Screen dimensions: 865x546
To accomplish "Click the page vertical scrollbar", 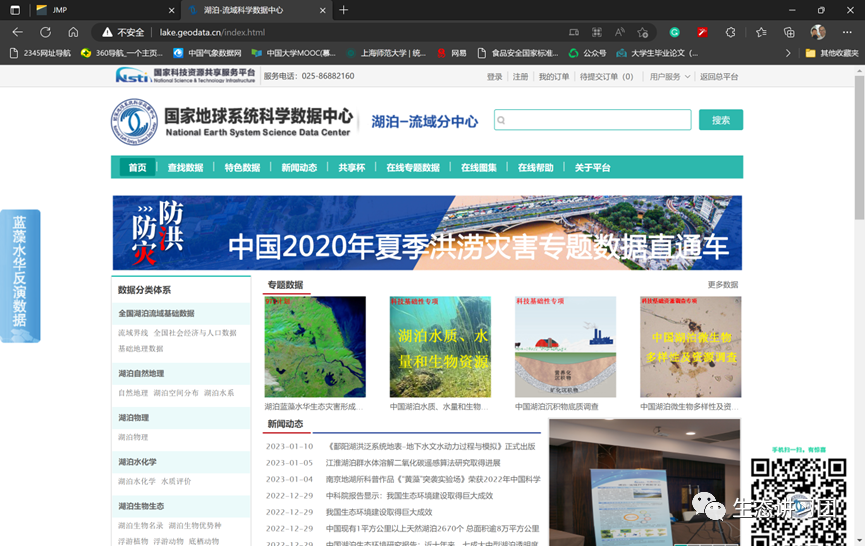I will coord(859,146).
